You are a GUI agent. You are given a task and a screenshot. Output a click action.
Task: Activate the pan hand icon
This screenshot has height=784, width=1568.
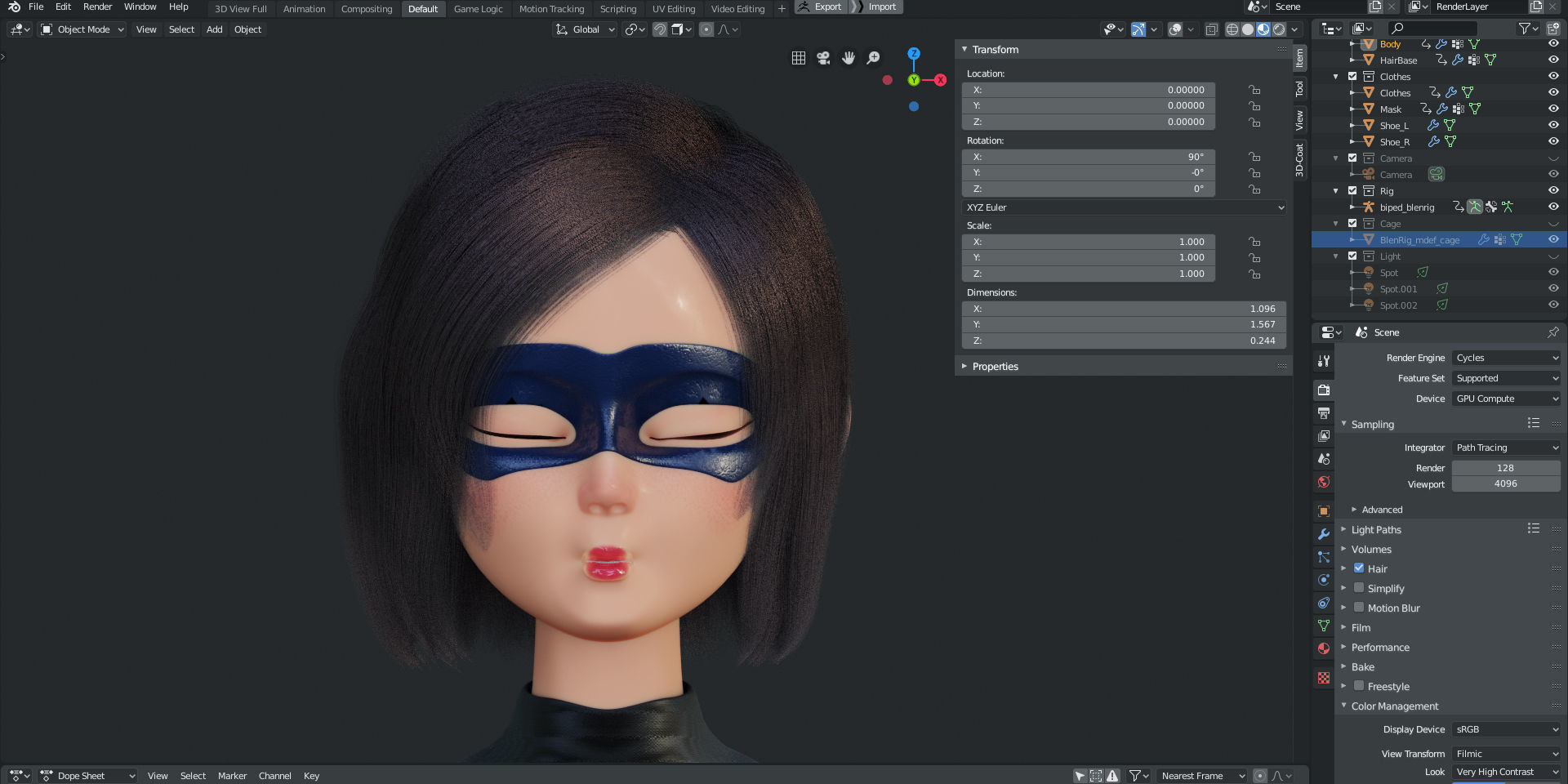(x=849, y=58)
